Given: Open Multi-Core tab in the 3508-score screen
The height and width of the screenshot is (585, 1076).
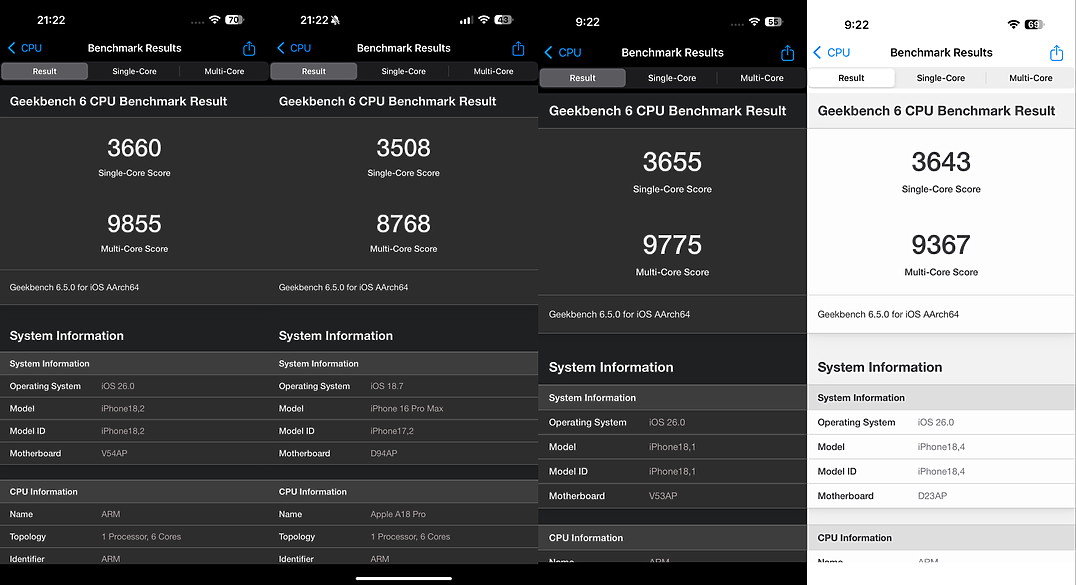Looking at the screenshot, I should pos(493,71).
